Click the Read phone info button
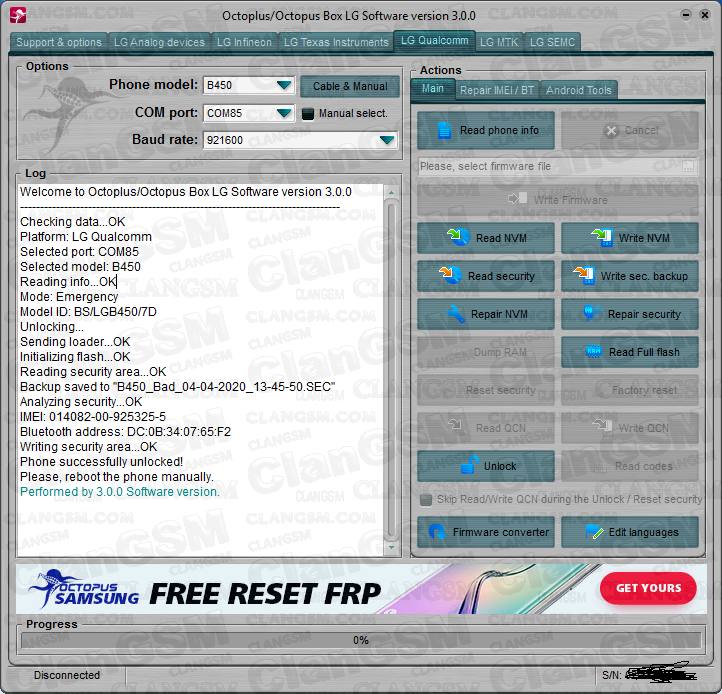The image size is (722, 694). coord(486,130)
